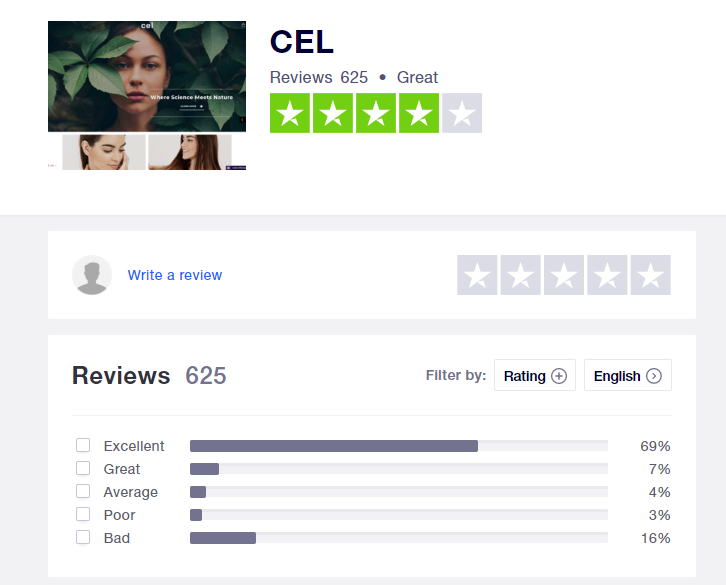The width and height of the screenshot is (726, 585).
Task: Click the Bad 16% rating bar
Action: [x=399, y=538]
